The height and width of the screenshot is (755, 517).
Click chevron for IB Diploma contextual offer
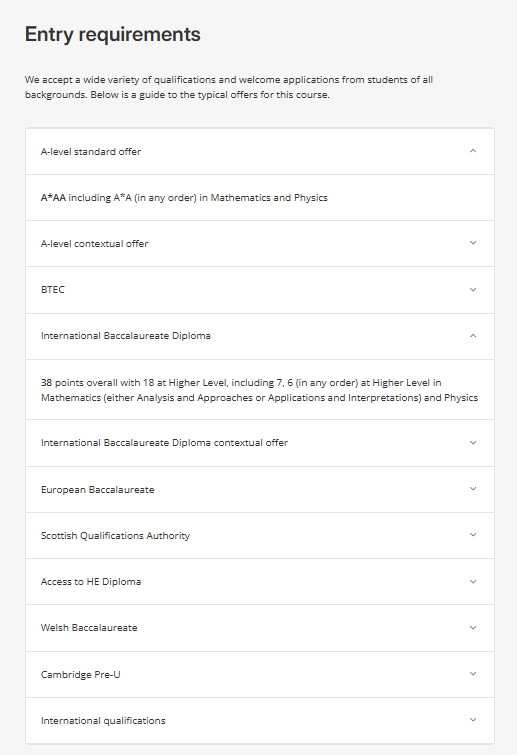[x=473, y=443]
